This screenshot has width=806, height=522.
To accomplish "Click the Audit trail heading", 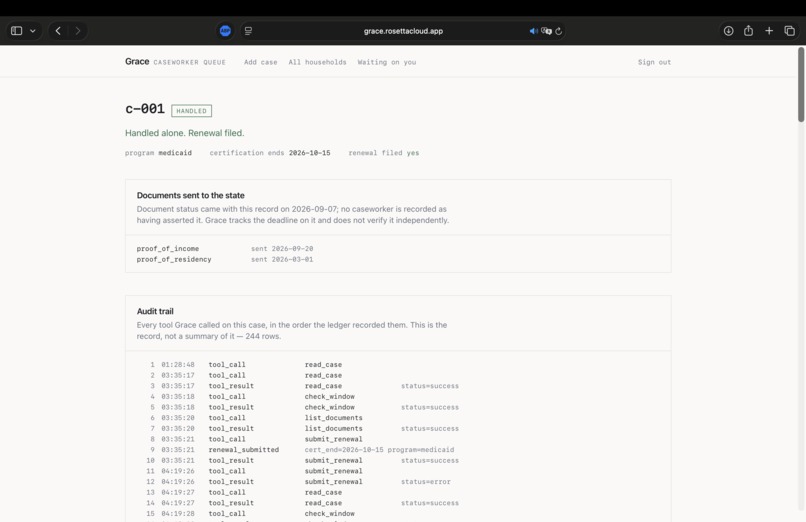I will tap(155, 311).
